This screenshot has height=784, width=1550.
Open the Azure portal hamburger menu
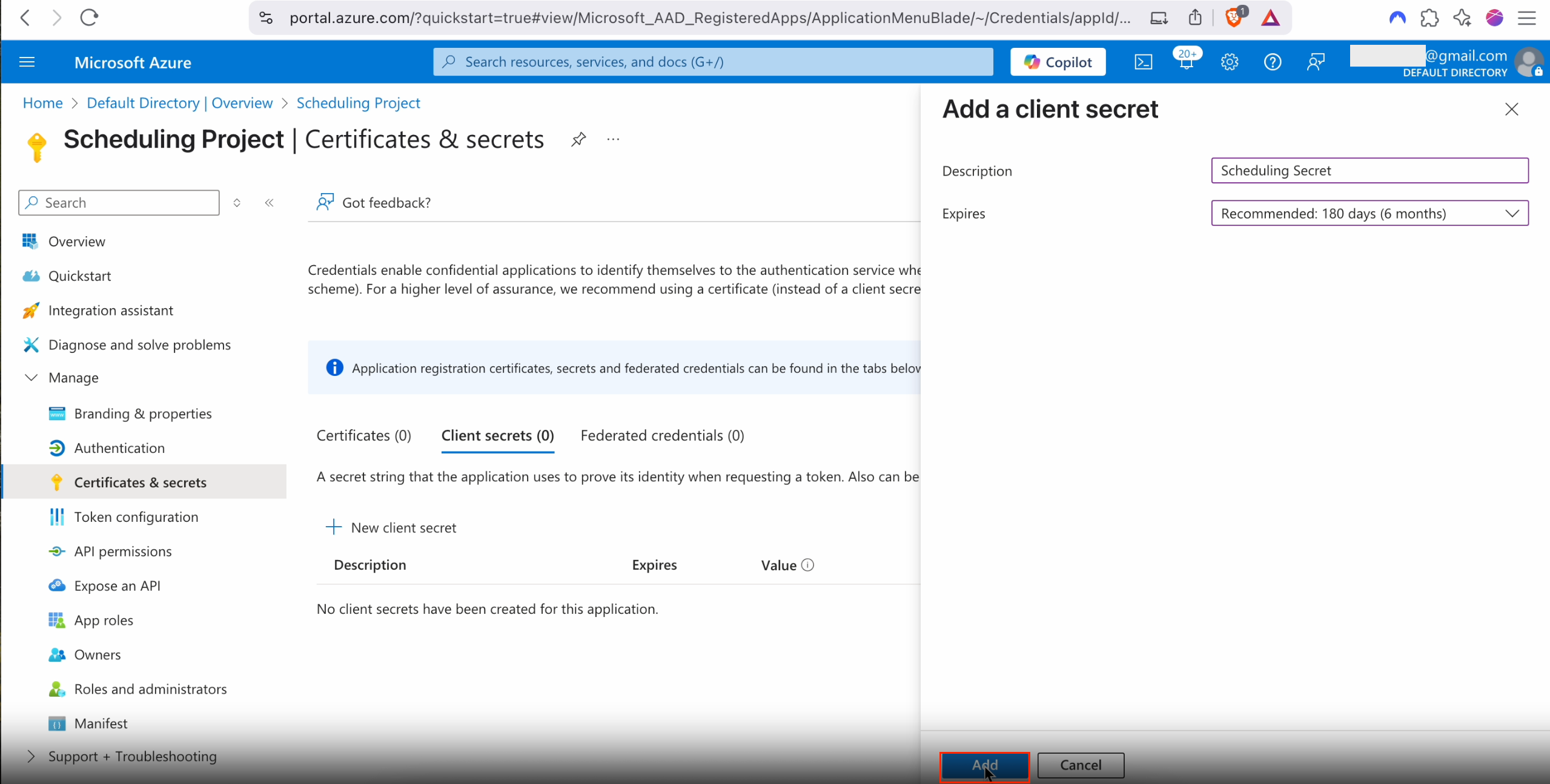click(x=27, y=62)
